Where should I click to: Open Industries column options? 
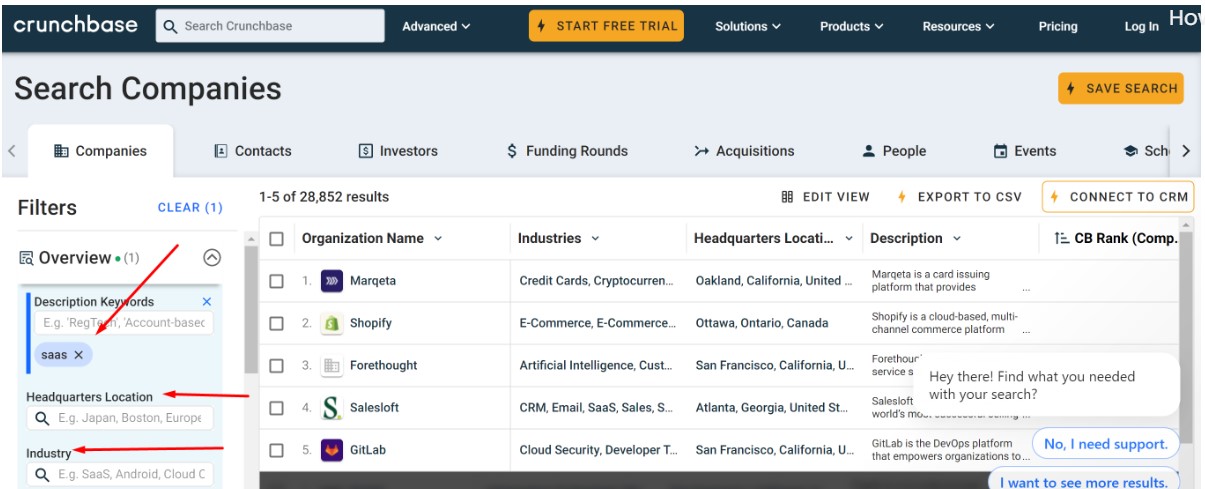tap(595, 239)
